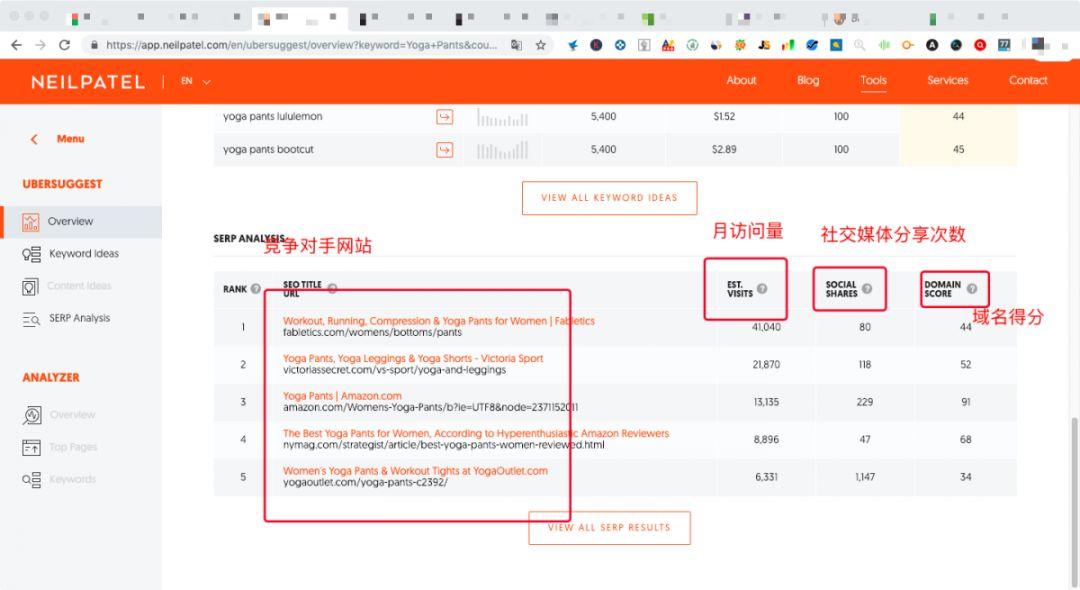Click the domain score 91 value
This screenshot has width=1080, height=590.
966,402
